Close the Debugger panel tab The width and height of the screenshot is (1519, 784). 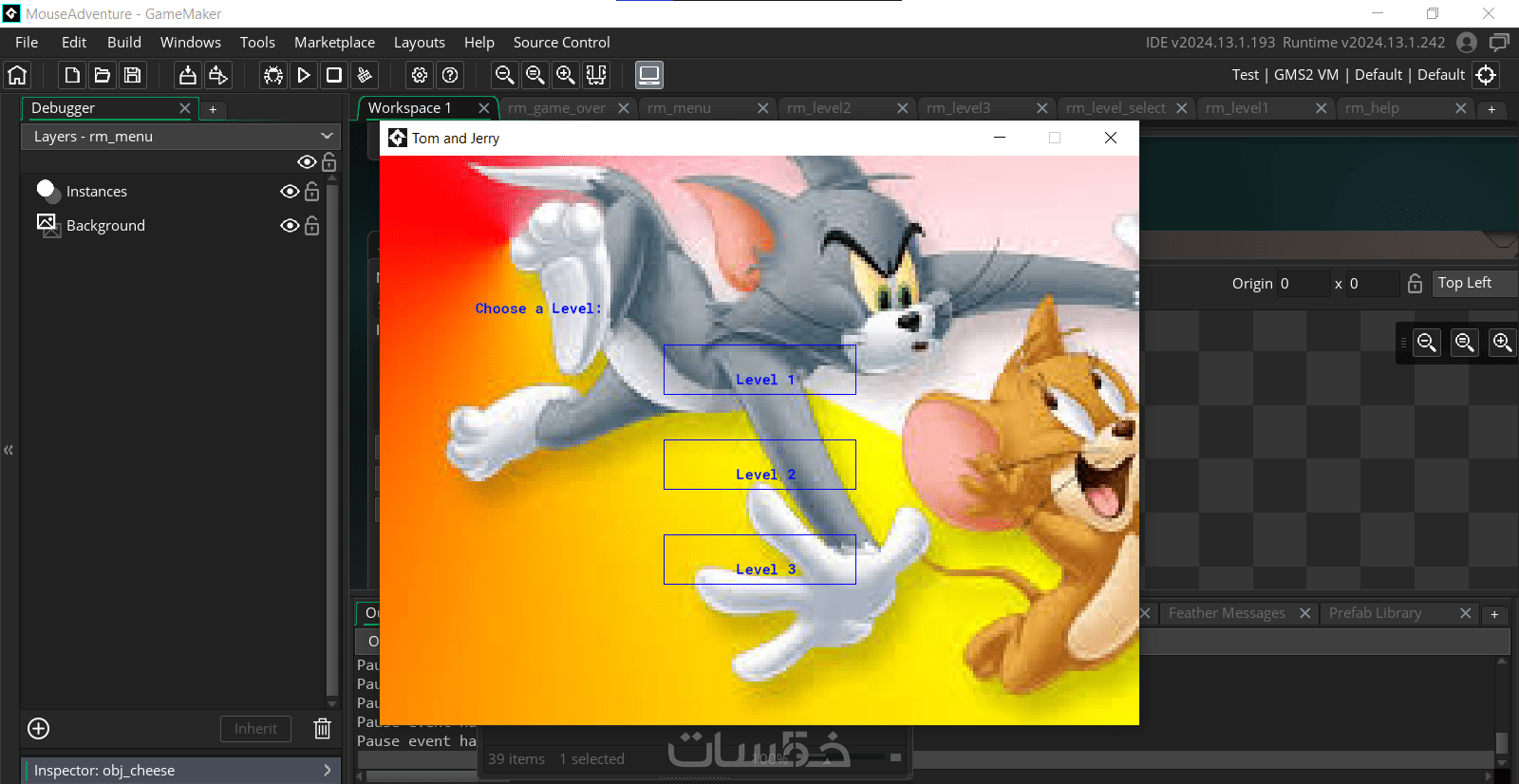(185, 108)
